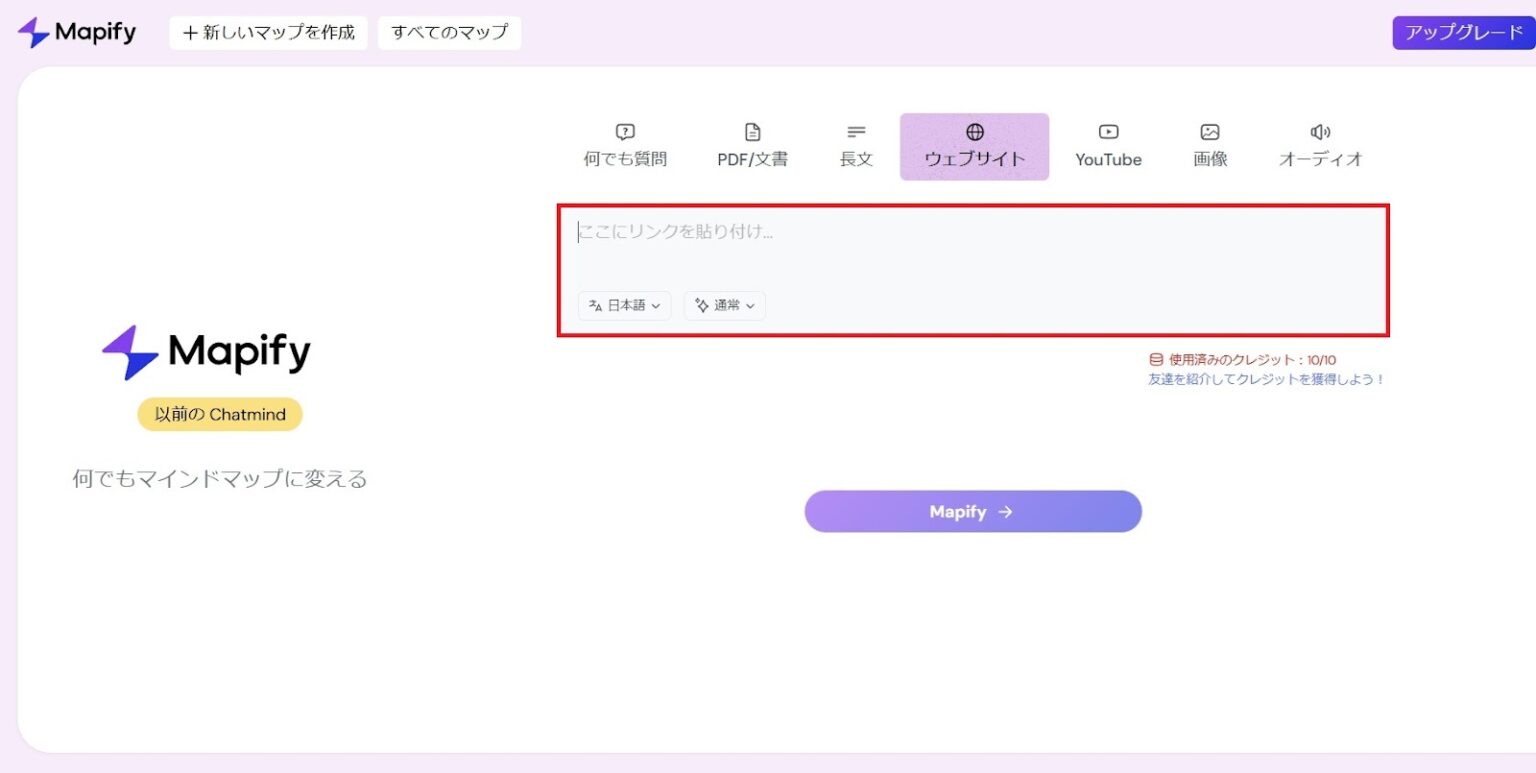The image size is (1536, 773).
Task: Open 友達を紹介してクレジットを獲得しよう link
Action: pyautogui.click(x=1264, y=379)
